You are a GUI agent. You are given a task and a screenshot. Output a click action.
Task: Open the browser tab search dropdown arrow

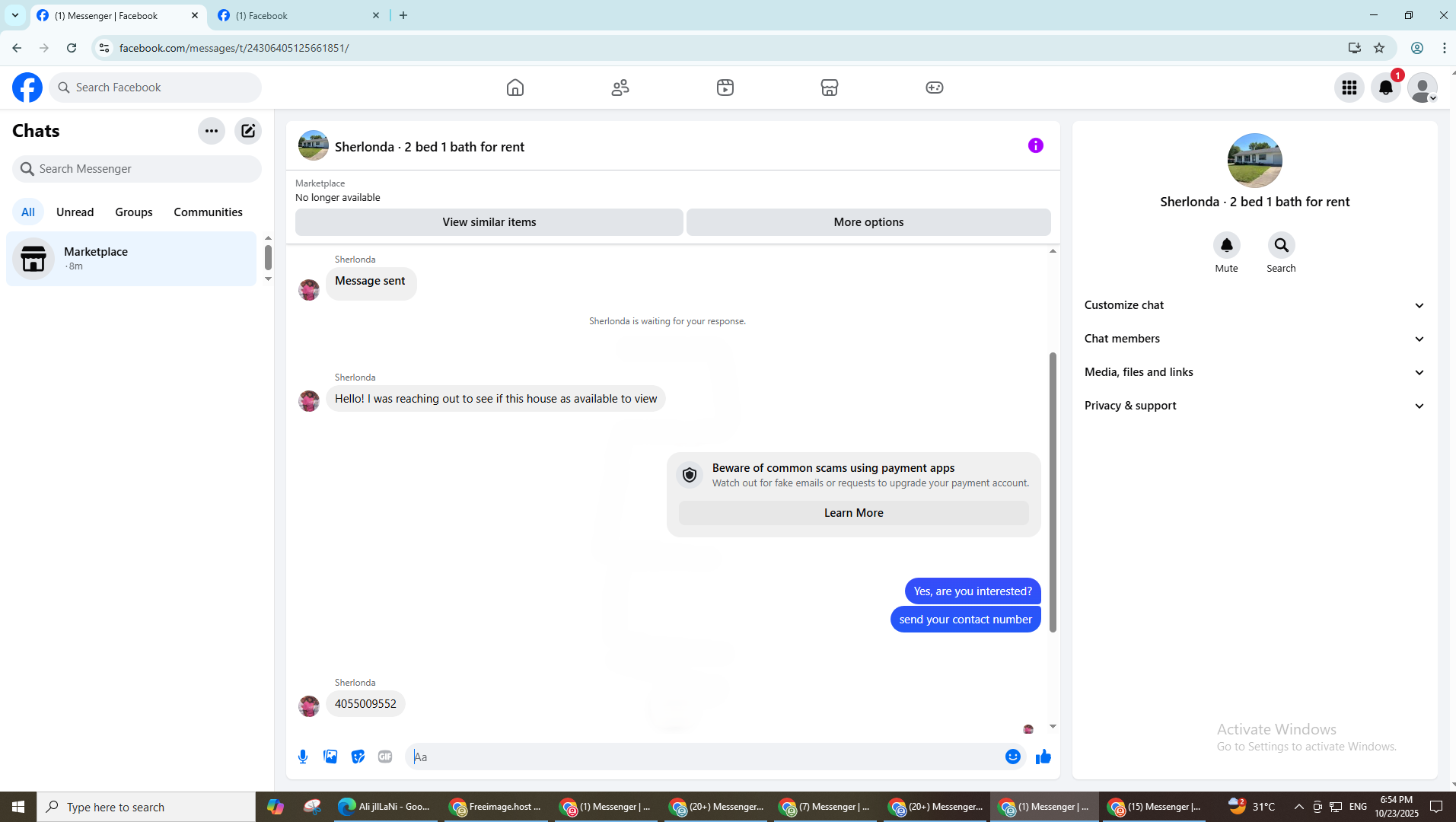[15, 15]
